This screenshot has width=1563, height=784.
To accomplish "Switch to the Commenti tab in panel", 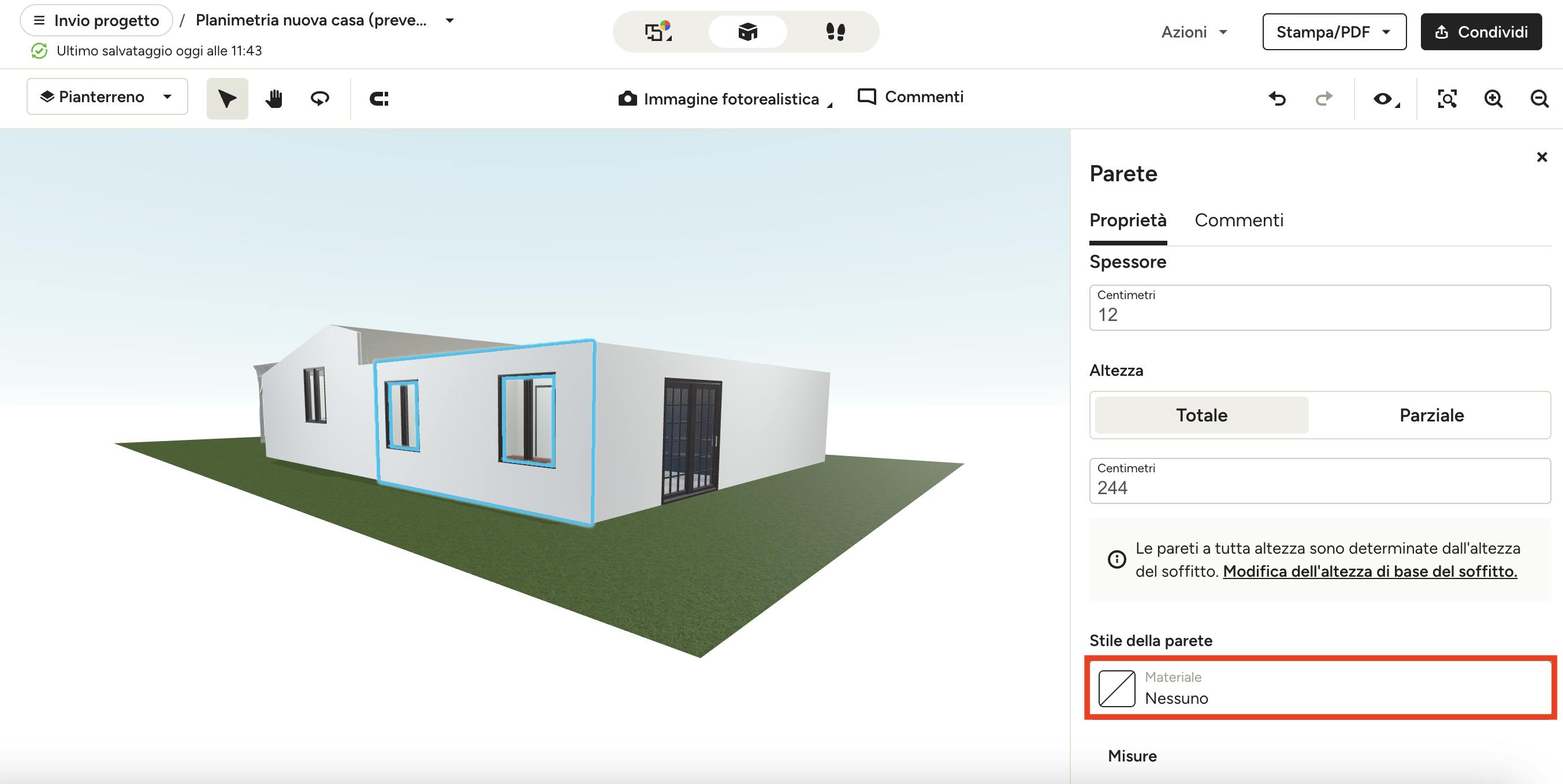I will tap(1239, 220).
